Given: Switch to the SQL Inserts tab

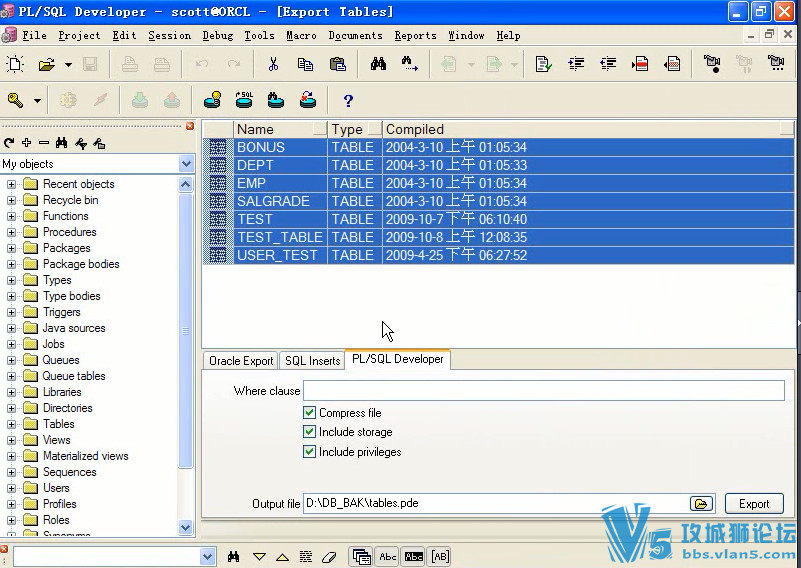Looking at the screenshot, I should [x=312, y=361].
